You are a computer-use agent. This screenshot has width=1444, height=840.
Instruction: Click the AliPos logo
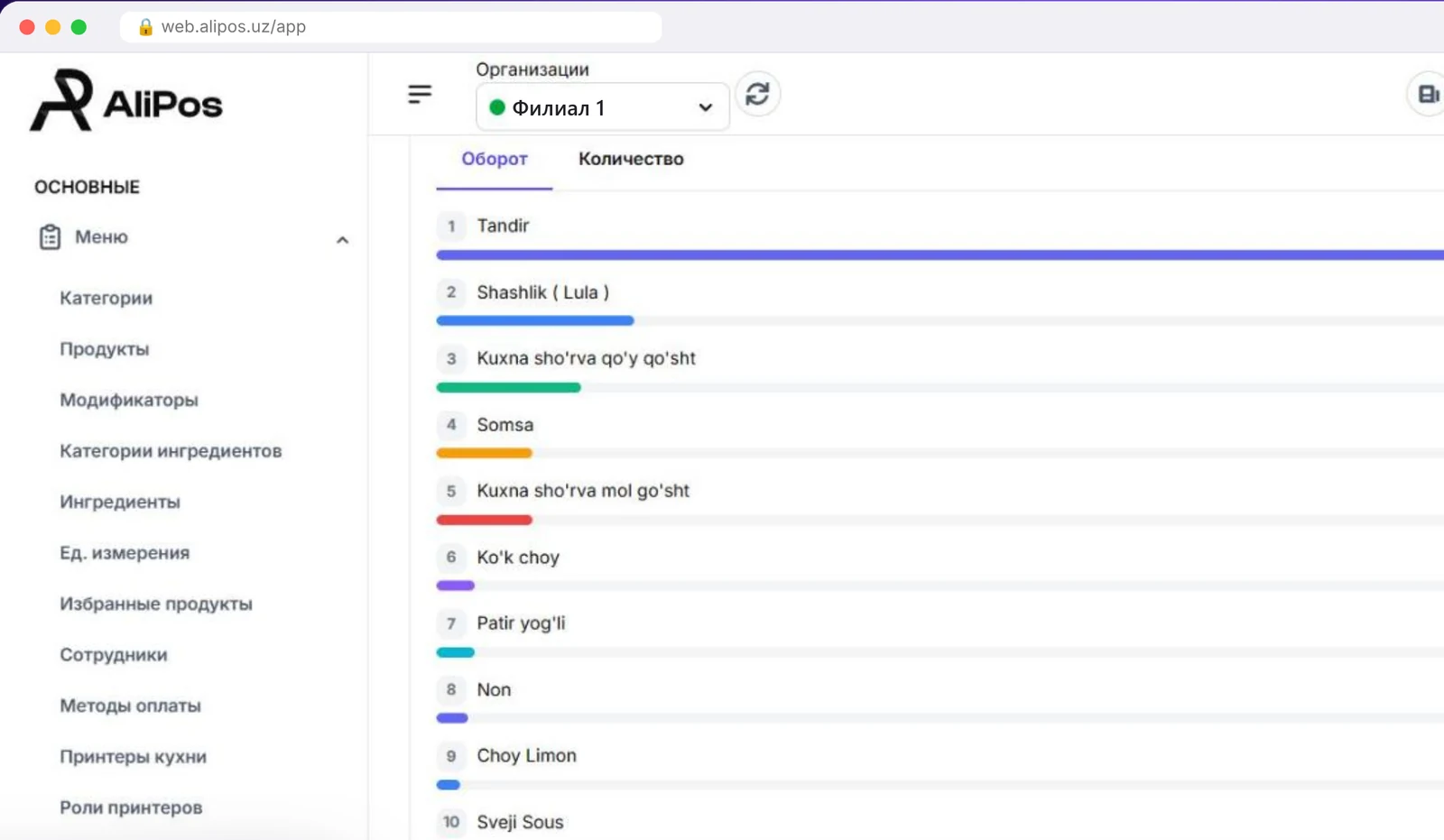126,101
